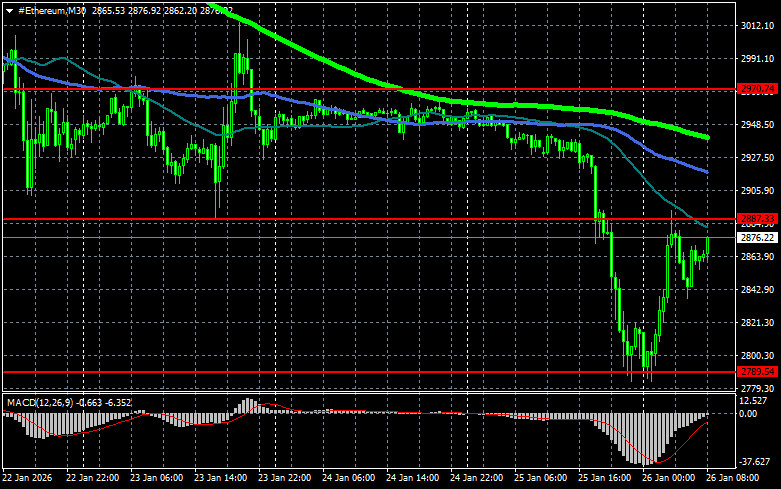Click the 22 Jan 22:00 time label
Screen dimensions: 781x489
[93, 478]
